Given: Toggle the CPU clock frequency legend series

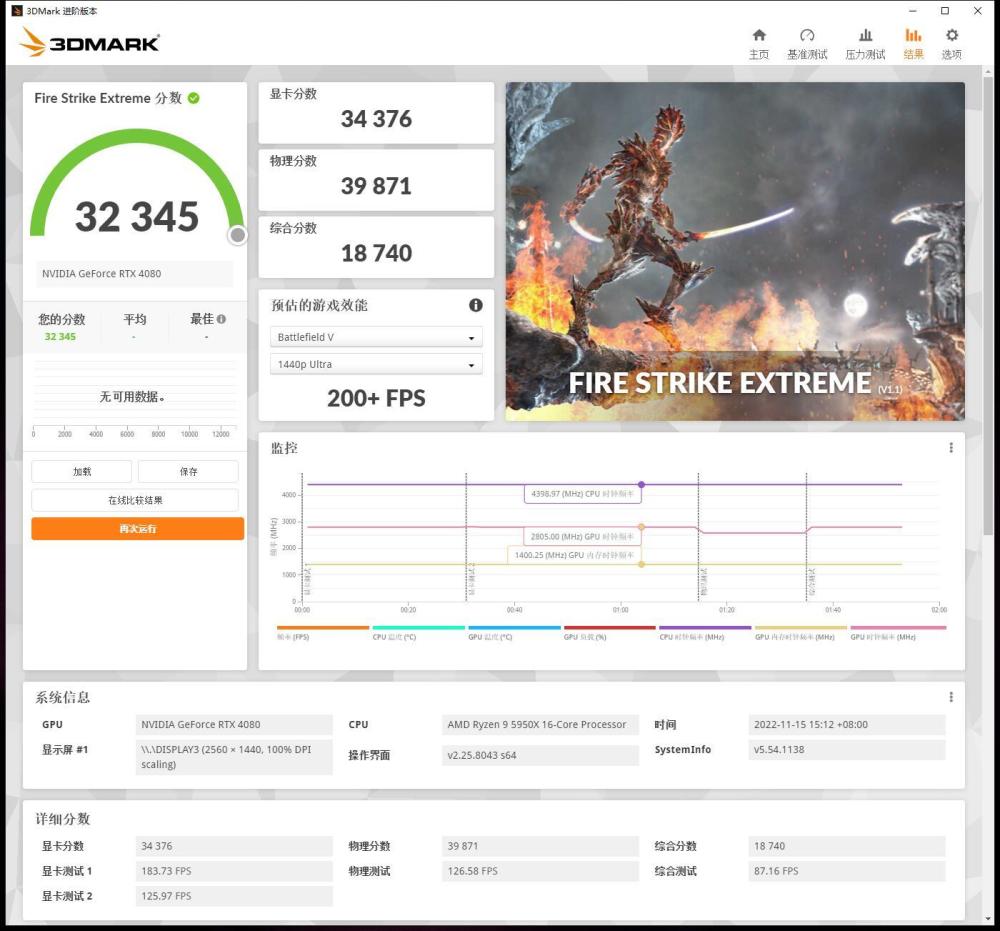Looking at the screenshot, I should (705, 633).
